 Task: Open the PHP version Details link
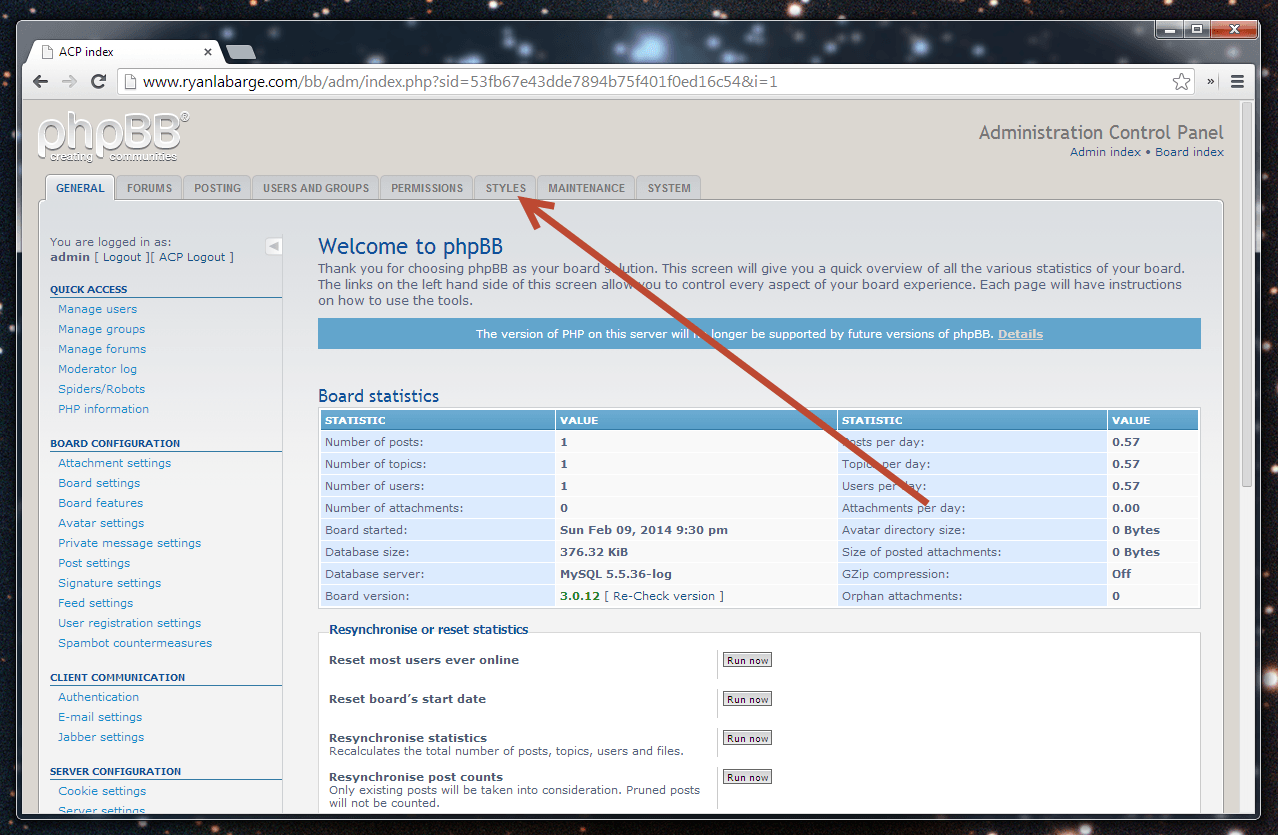tap(1020, 334)
